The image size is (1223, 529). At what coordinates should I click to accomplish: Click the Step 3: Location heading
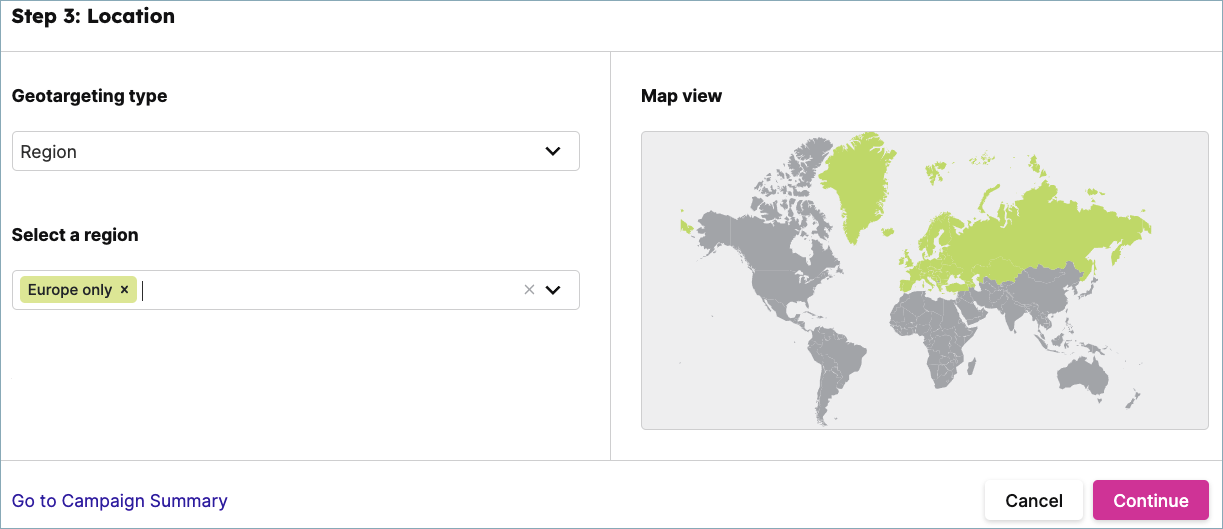[93, 17]
